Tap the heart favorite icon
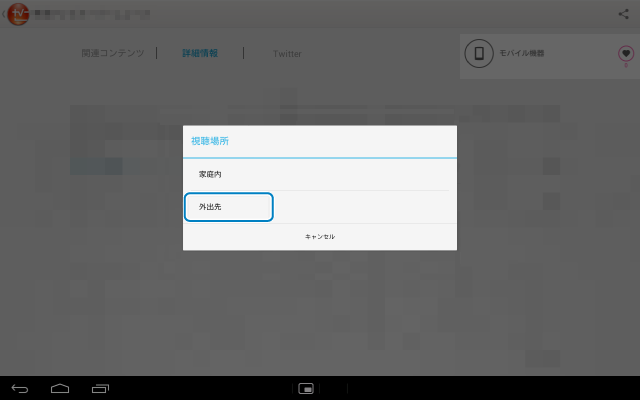The height and width of the screenshot is (400, 640). click(x=626, y=53)
